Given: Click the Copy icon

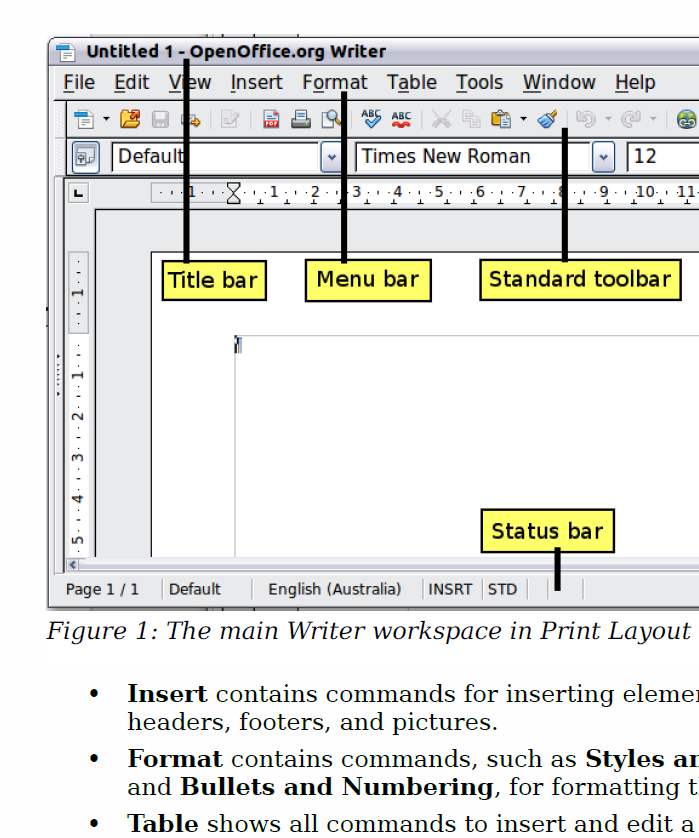Looking at the screenshot, I should (471, 119).
